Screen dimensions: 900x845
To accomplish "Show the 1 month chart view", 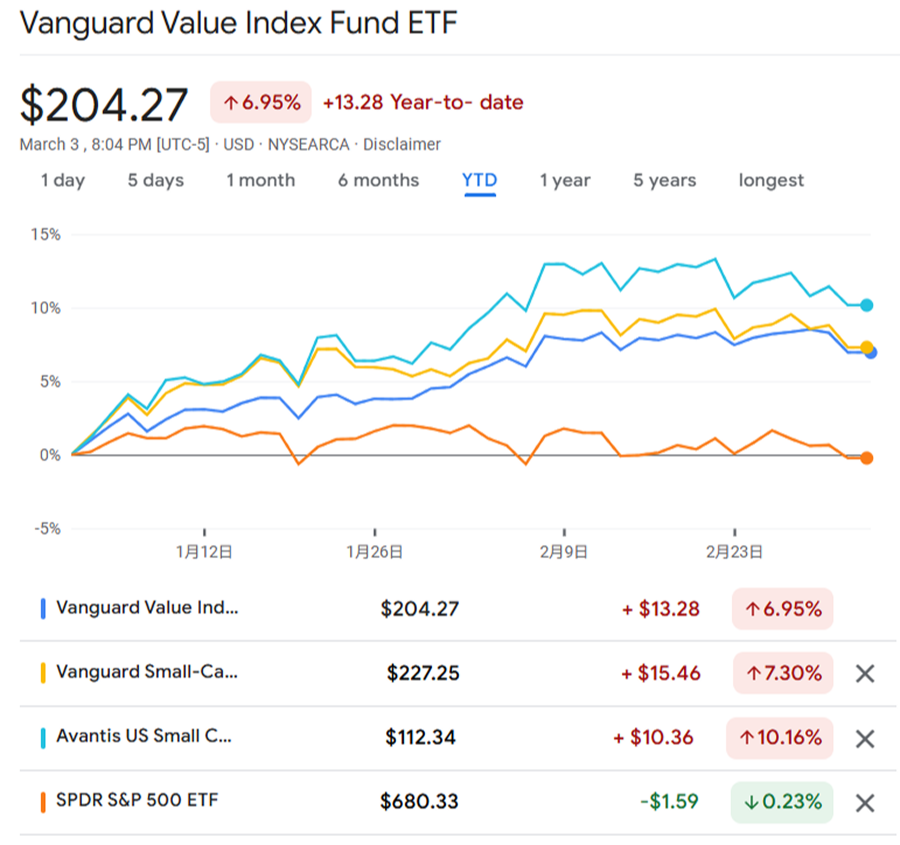I will 261,181.
